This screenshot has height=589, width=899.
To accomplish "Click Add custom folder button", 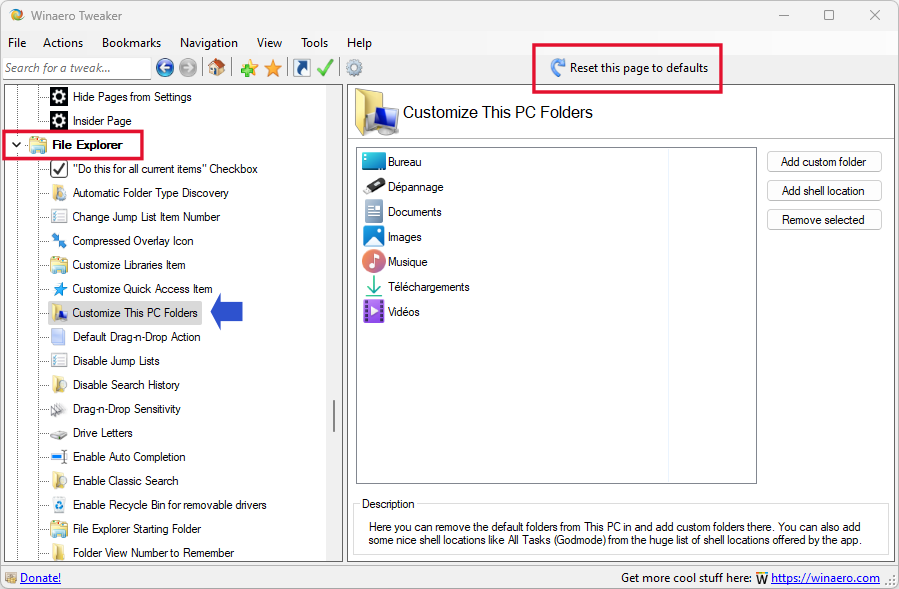I will 824,162.
